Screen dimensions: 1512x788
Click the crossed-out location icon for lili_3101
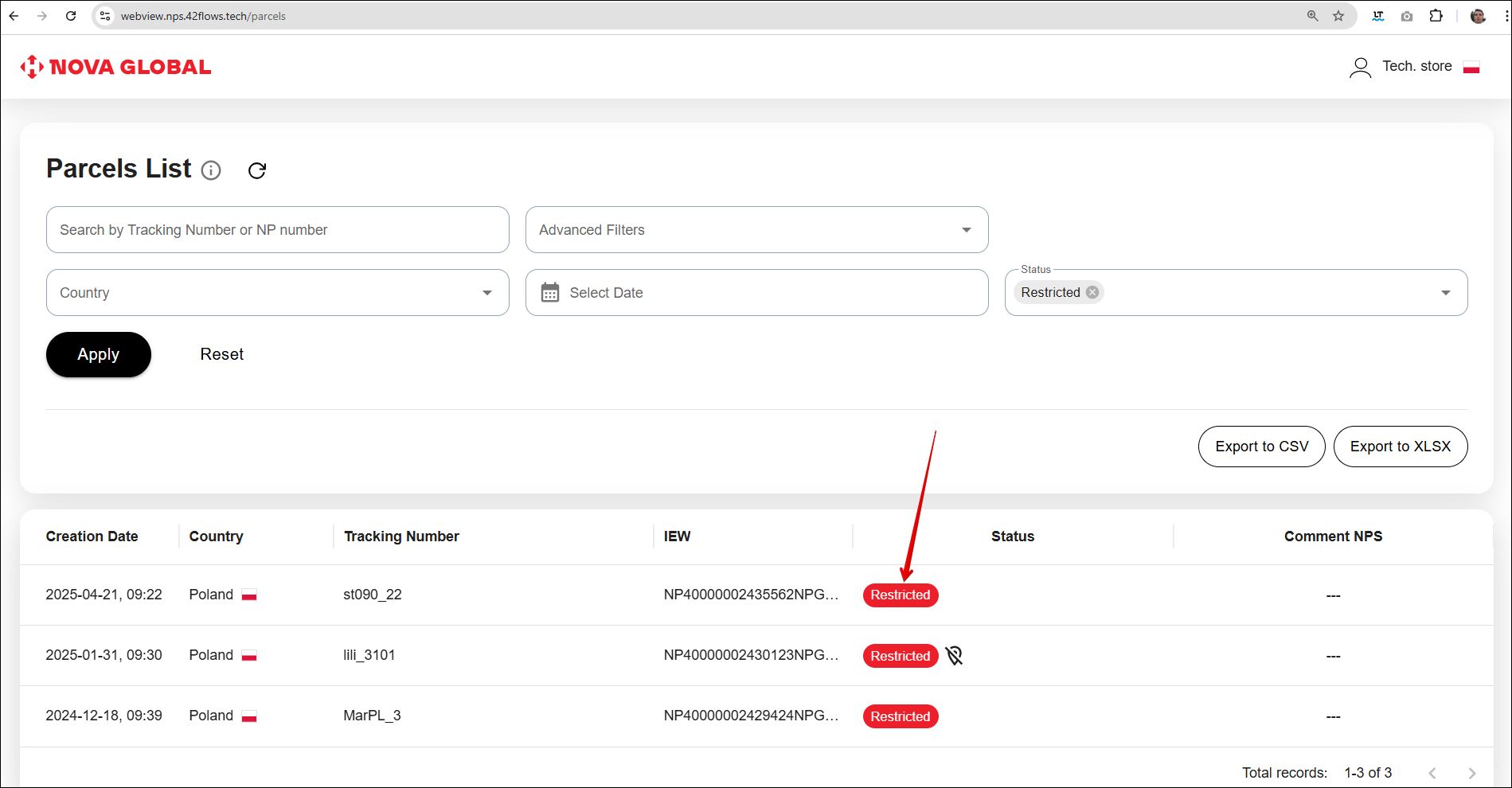[x=954, y=655]
